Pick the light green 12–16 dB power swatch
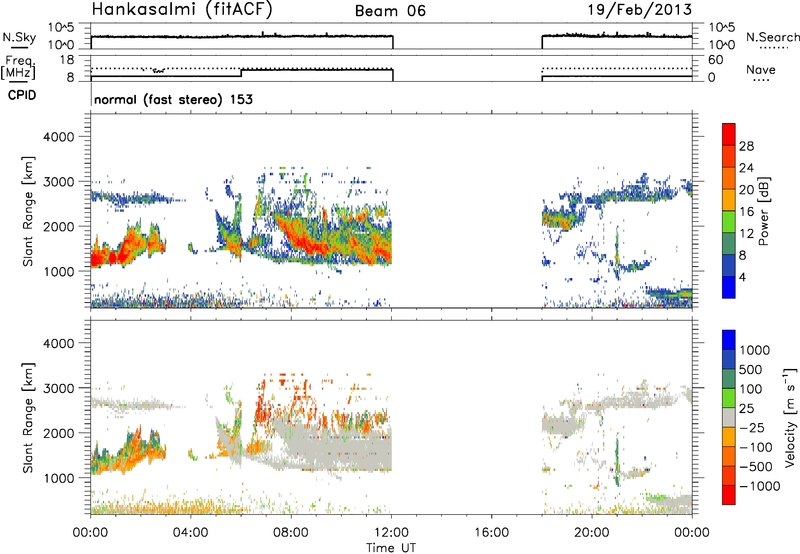Screen dimensions: 800x554 729,222
